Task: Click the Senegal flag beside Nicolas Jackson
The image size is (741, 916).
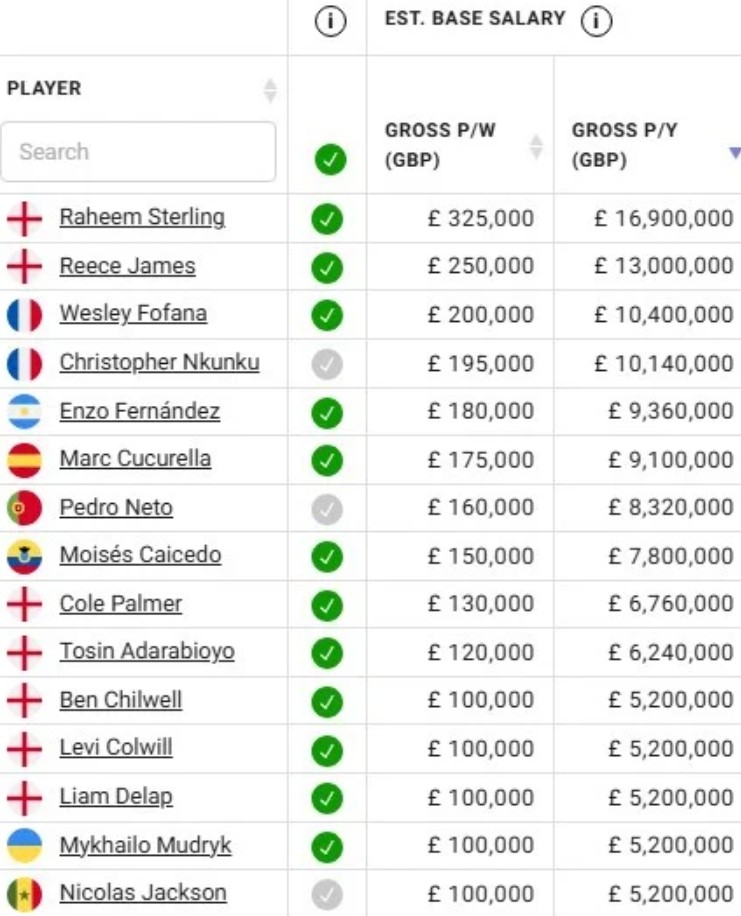Action: point(25,894)
